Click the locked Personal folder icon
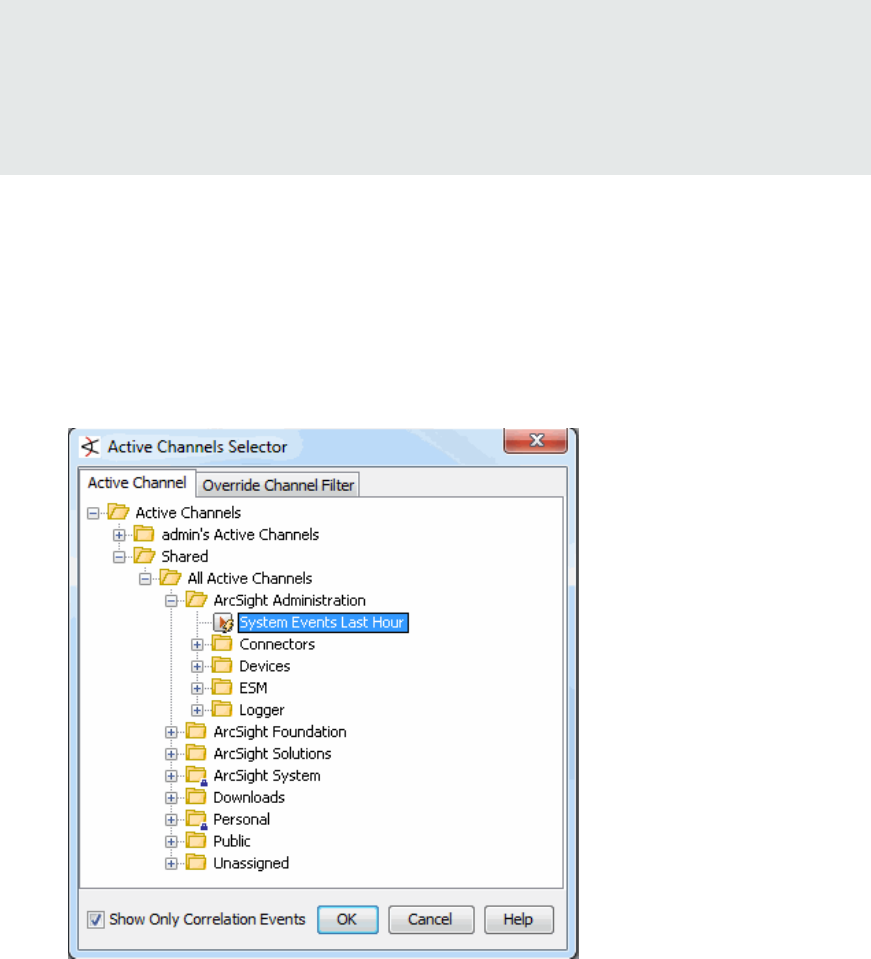 (197, 820)
